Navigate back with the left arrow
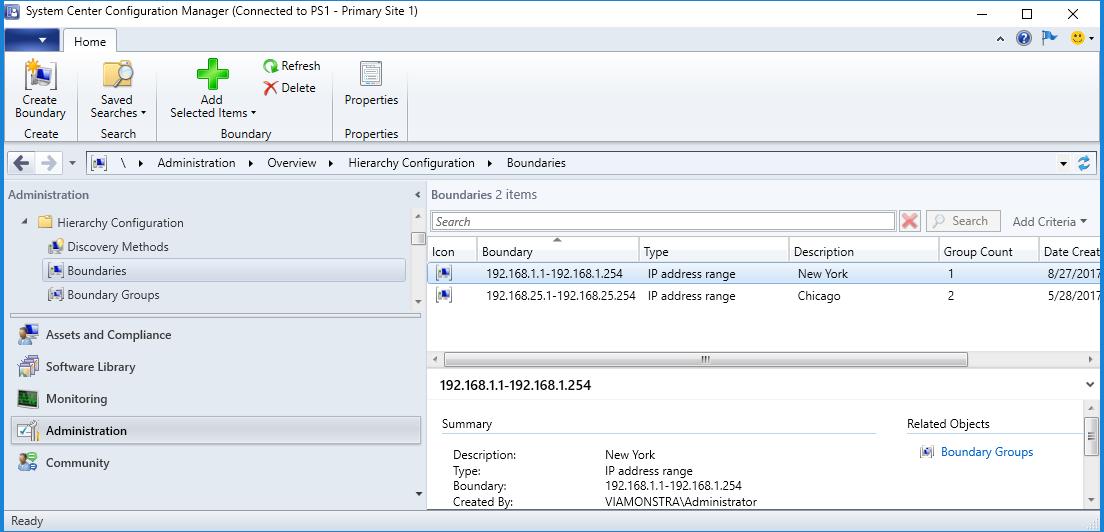 (22, 163)
